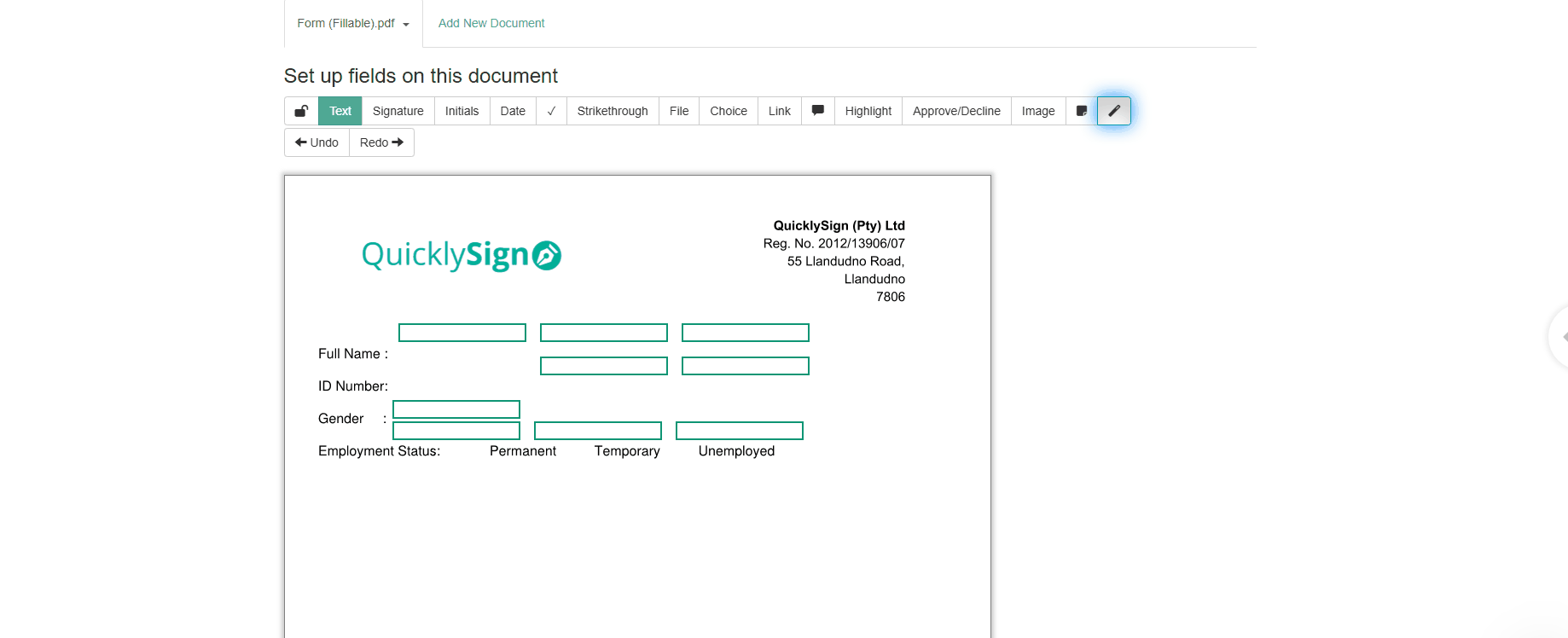Screen dimensions: 1568x638
Task: Click the QuicklySign logo in document
Action: click(x=462, y=255)
